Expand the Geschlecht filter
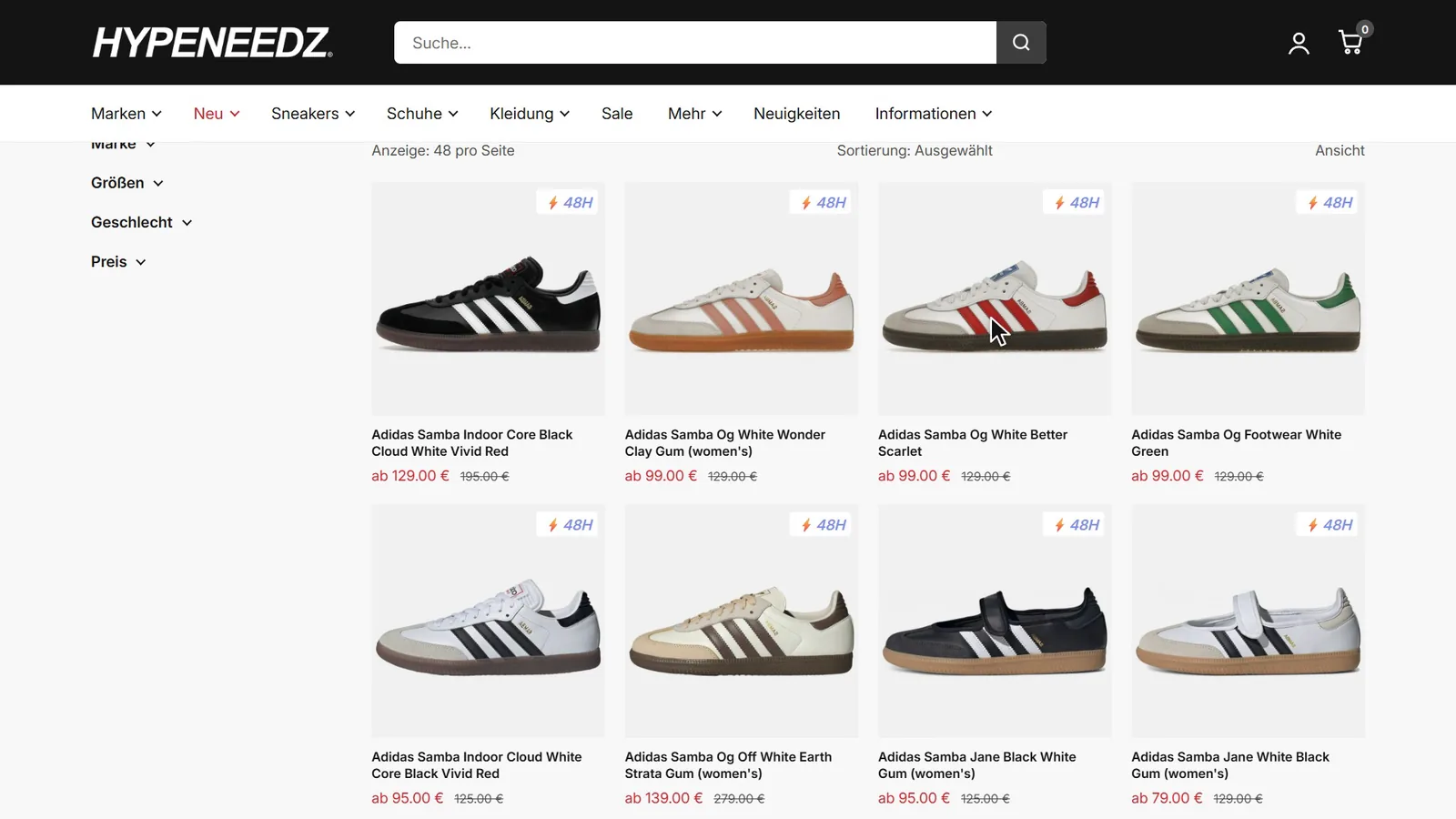Screen dimensions: 1456x819 [142, 222]
